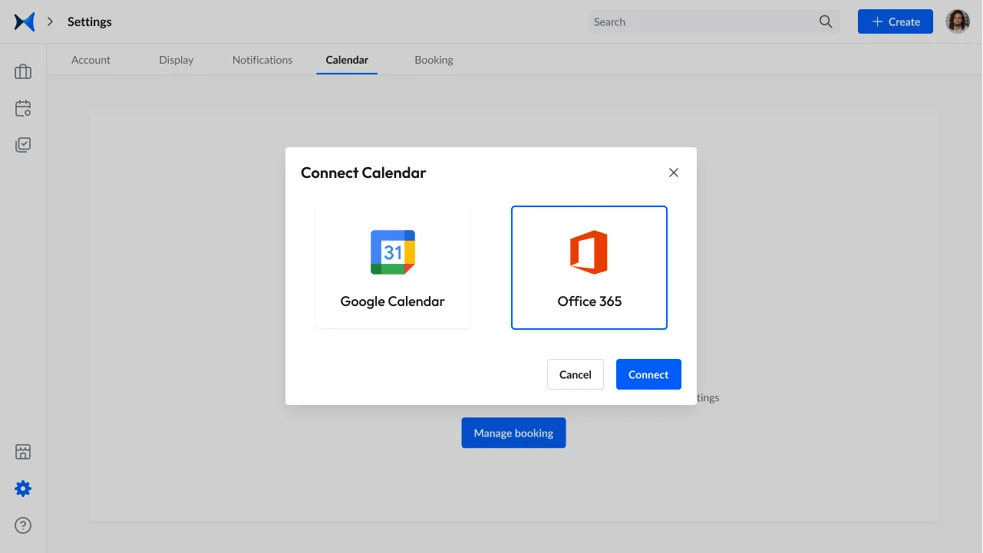Switch to the Account tab

point(91,60)
